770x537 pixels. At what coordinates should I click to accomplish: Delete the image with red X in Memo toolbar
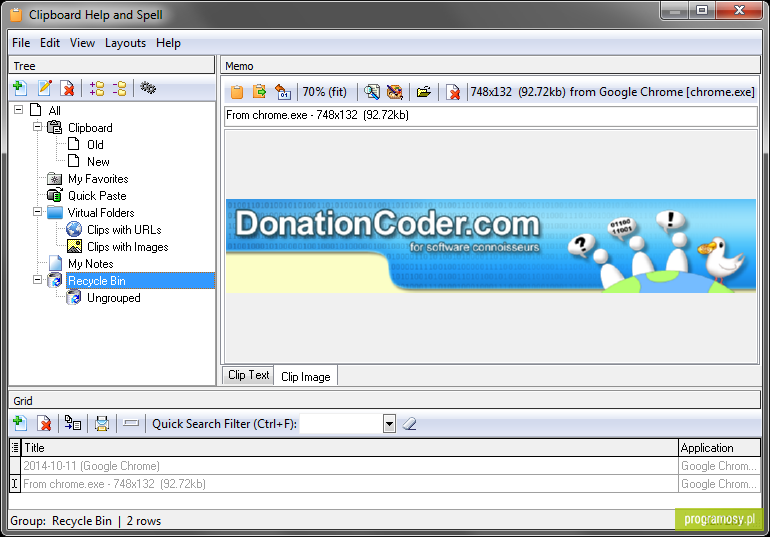pyautogui.click(x=453, y=92)
